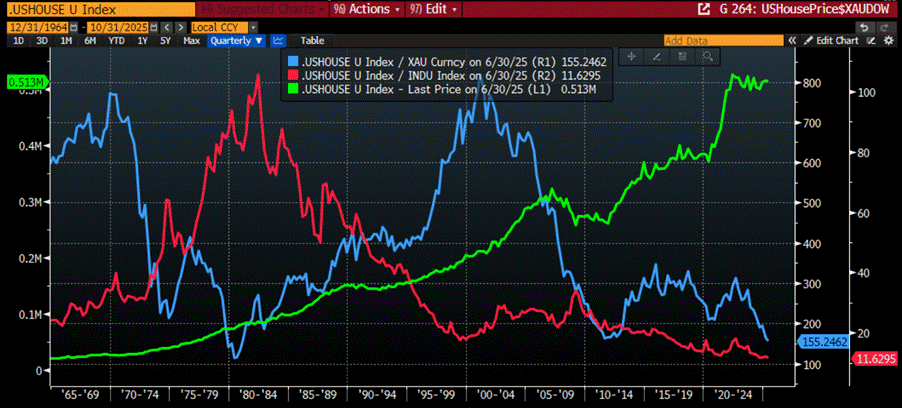Open annotation pencil icon beside settings gear
The image size is (902, 408).
872,40
